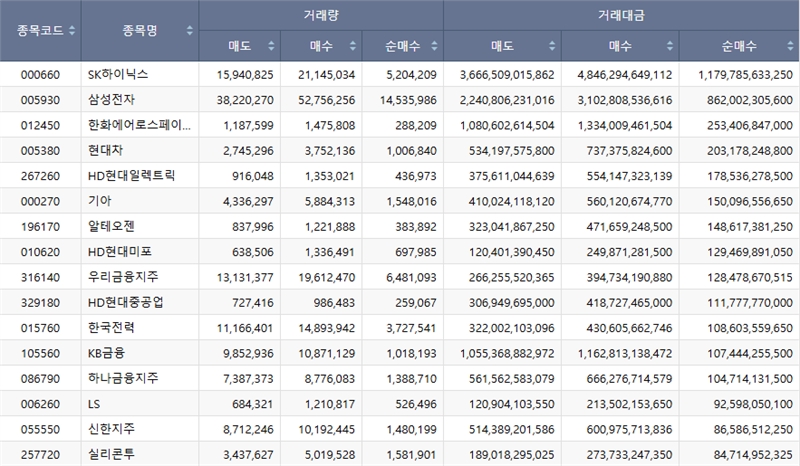800x466 pixels.
Task: Click the 순매수 label under 거래대금
Action: (739, 46)
